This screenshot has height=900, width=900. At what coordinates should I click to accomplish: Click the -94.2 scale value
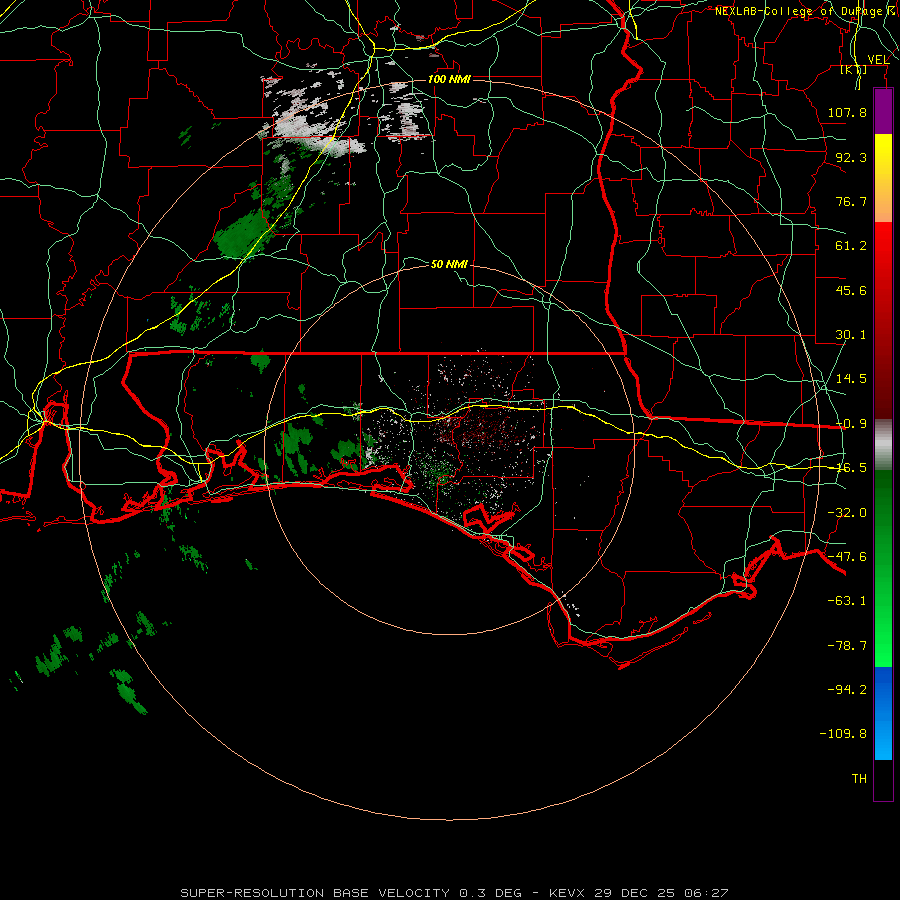[847, 689]
